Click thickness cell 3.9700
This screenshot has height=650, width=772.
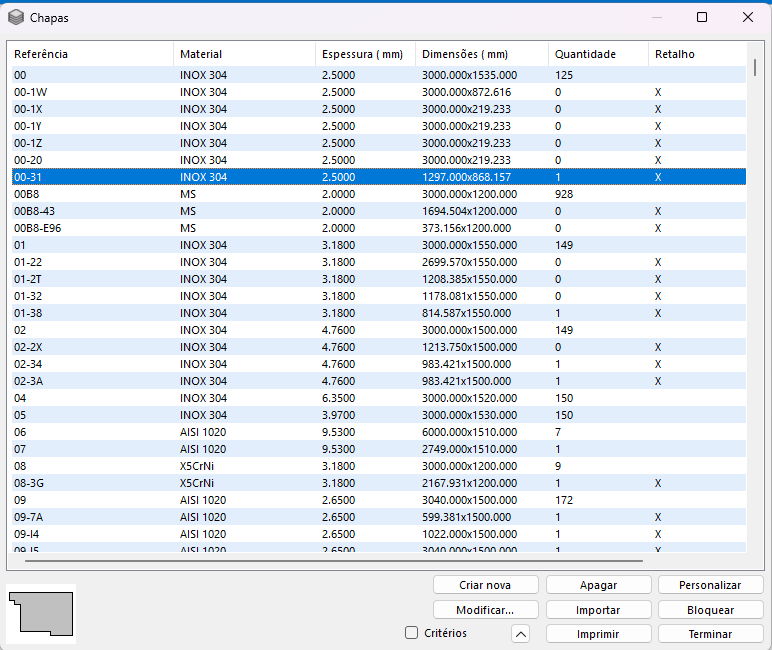tap(338, 415)
